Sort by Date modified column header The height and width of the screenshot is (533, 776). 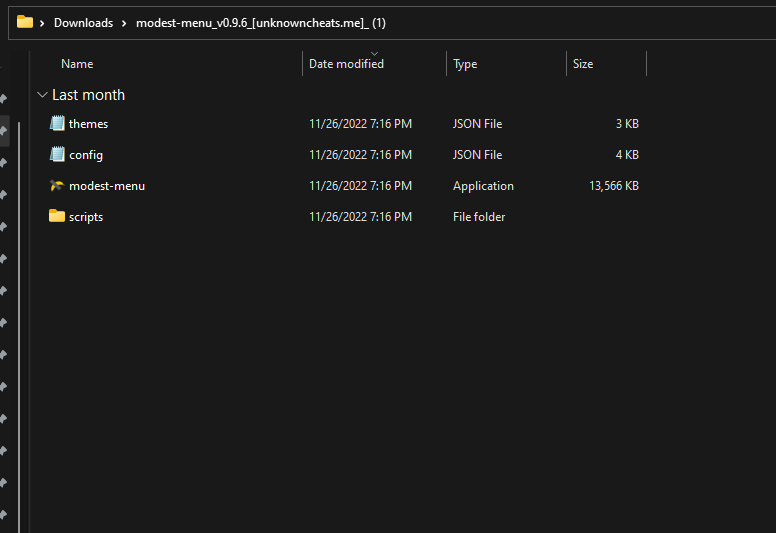pyautogui.click(x=346, y=64)
